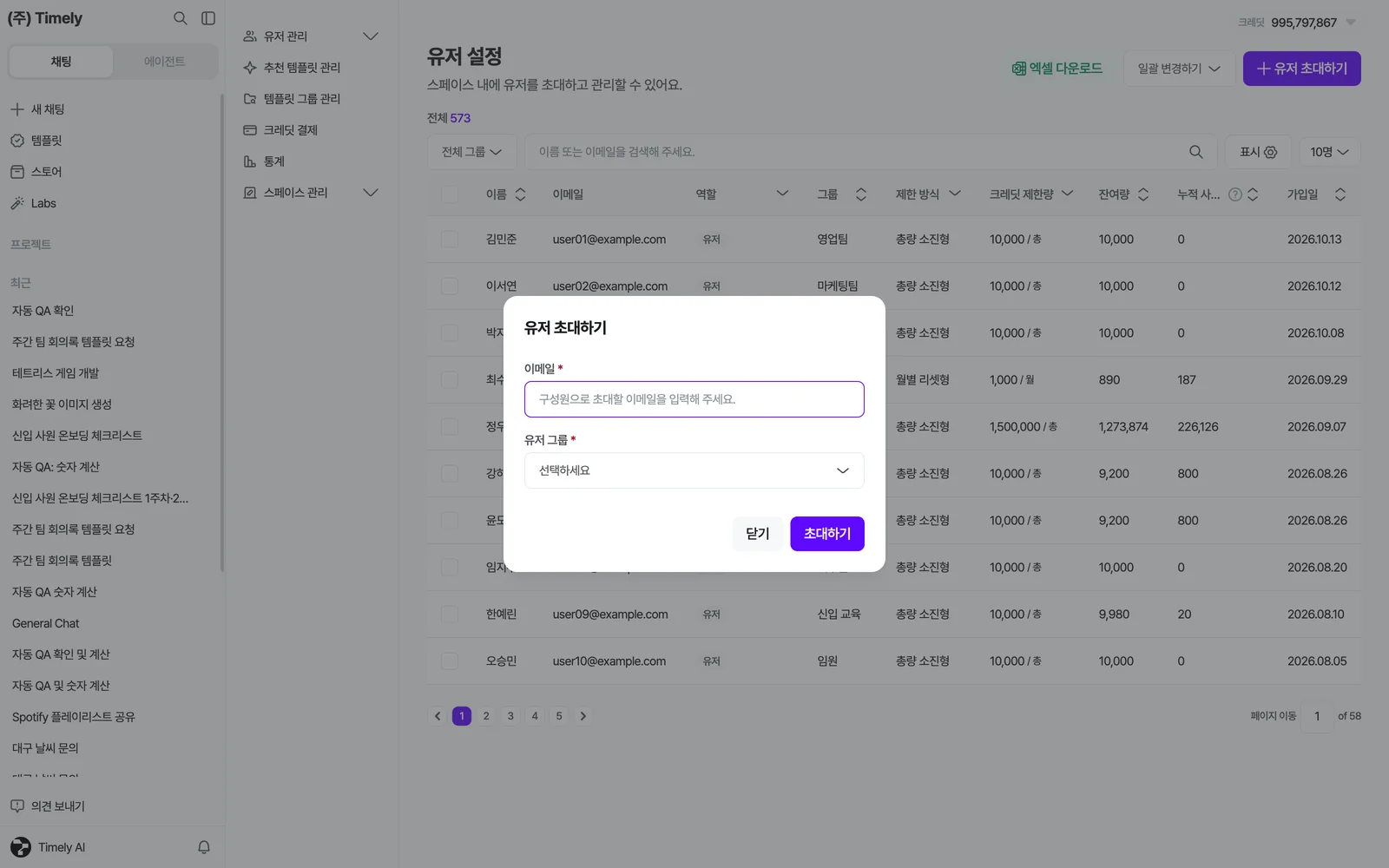Image resolution: width=1389 pixels, height=868 pixels.
Task: Check the row checkbox for 김민준
Action: [x=450, y=240]
